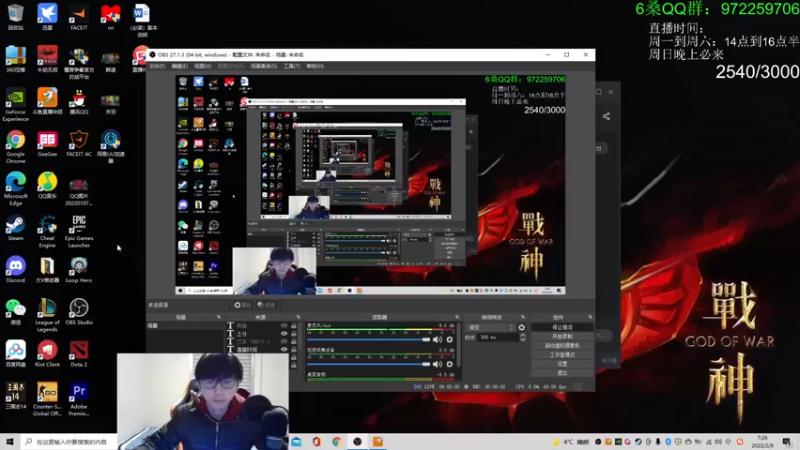This screenshot has height=450, width=800.
Task: Open the GeeGee desktop shortcut
Action: point(47,143)
